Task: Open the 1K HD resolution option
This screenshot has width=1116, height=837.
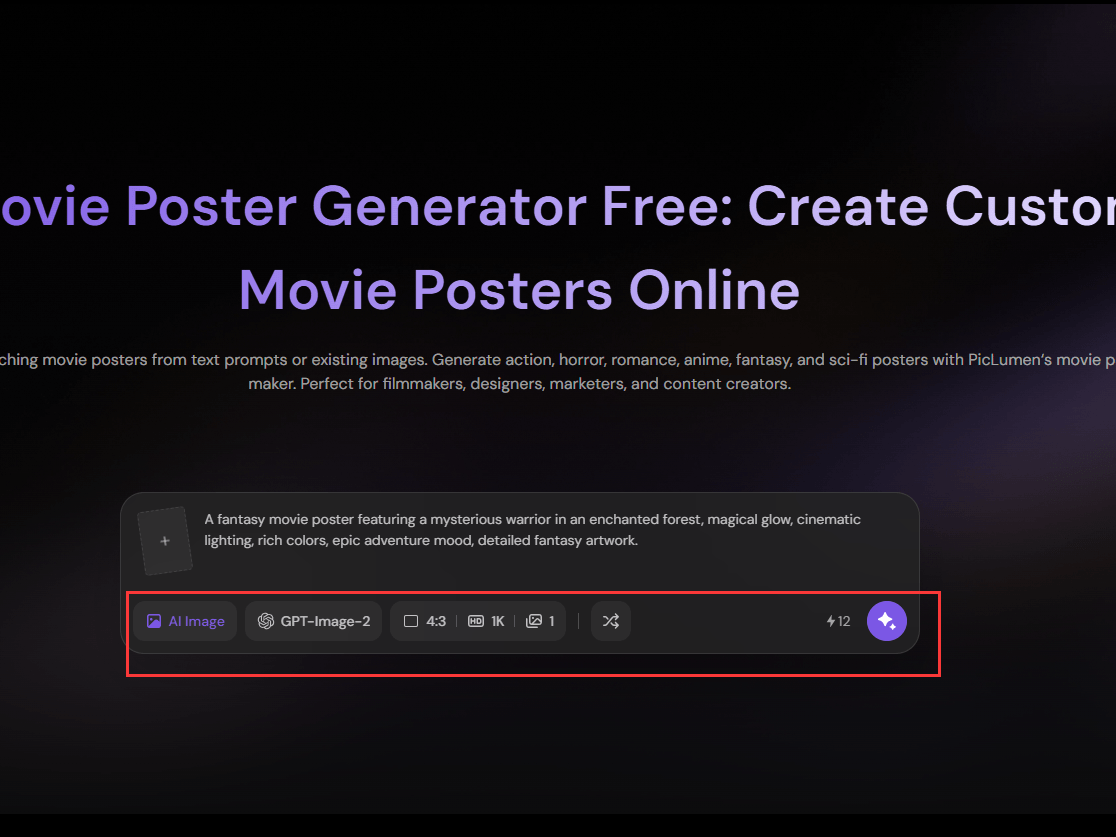Action: click(486, 621)
